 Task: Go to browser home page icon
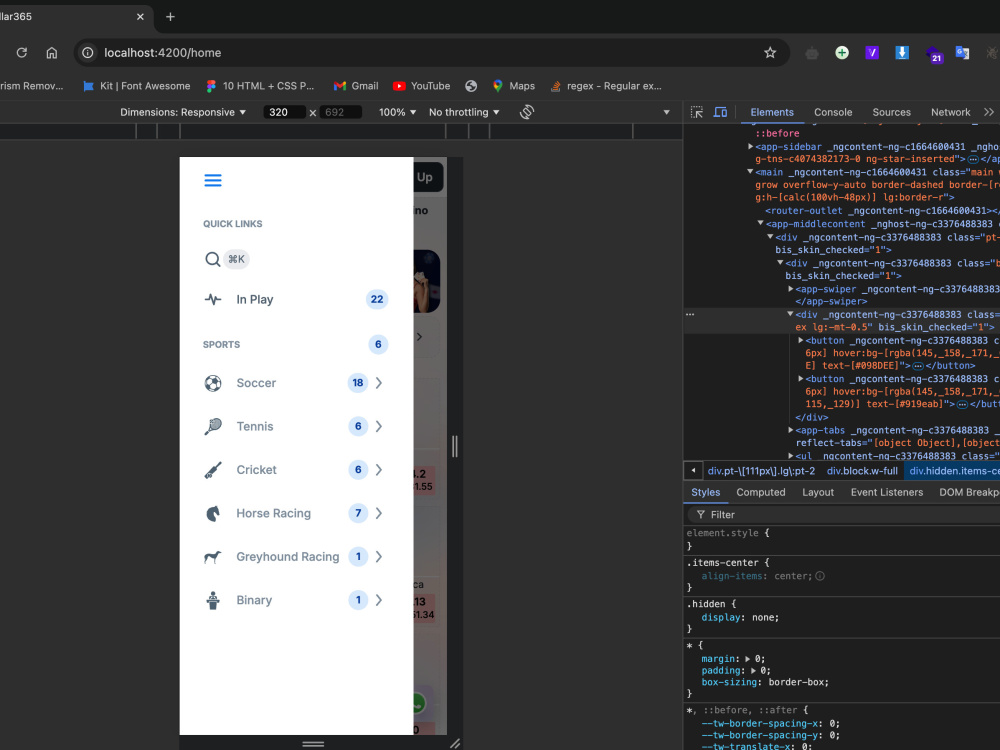point(52,53)
